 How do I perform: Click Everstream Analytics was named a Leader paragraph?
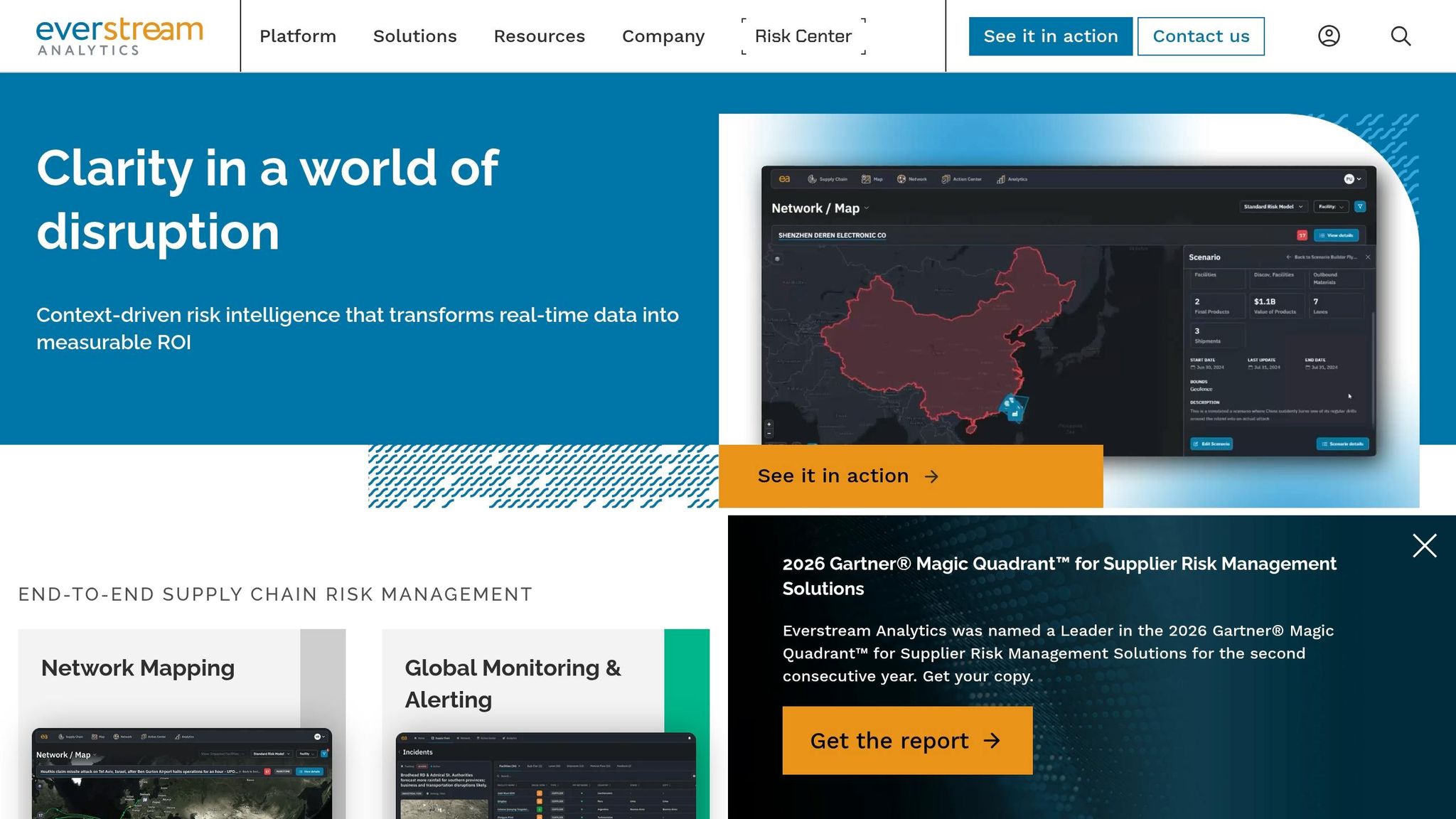click(x=1058, y=653)
